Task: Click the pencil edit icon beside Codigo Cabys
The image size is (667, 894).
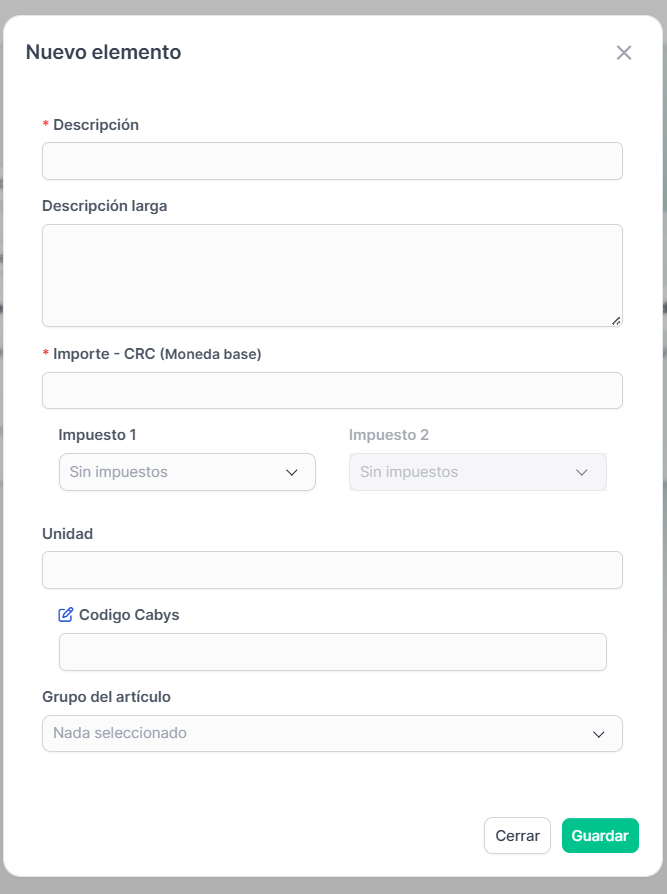Action: point(66,615)
